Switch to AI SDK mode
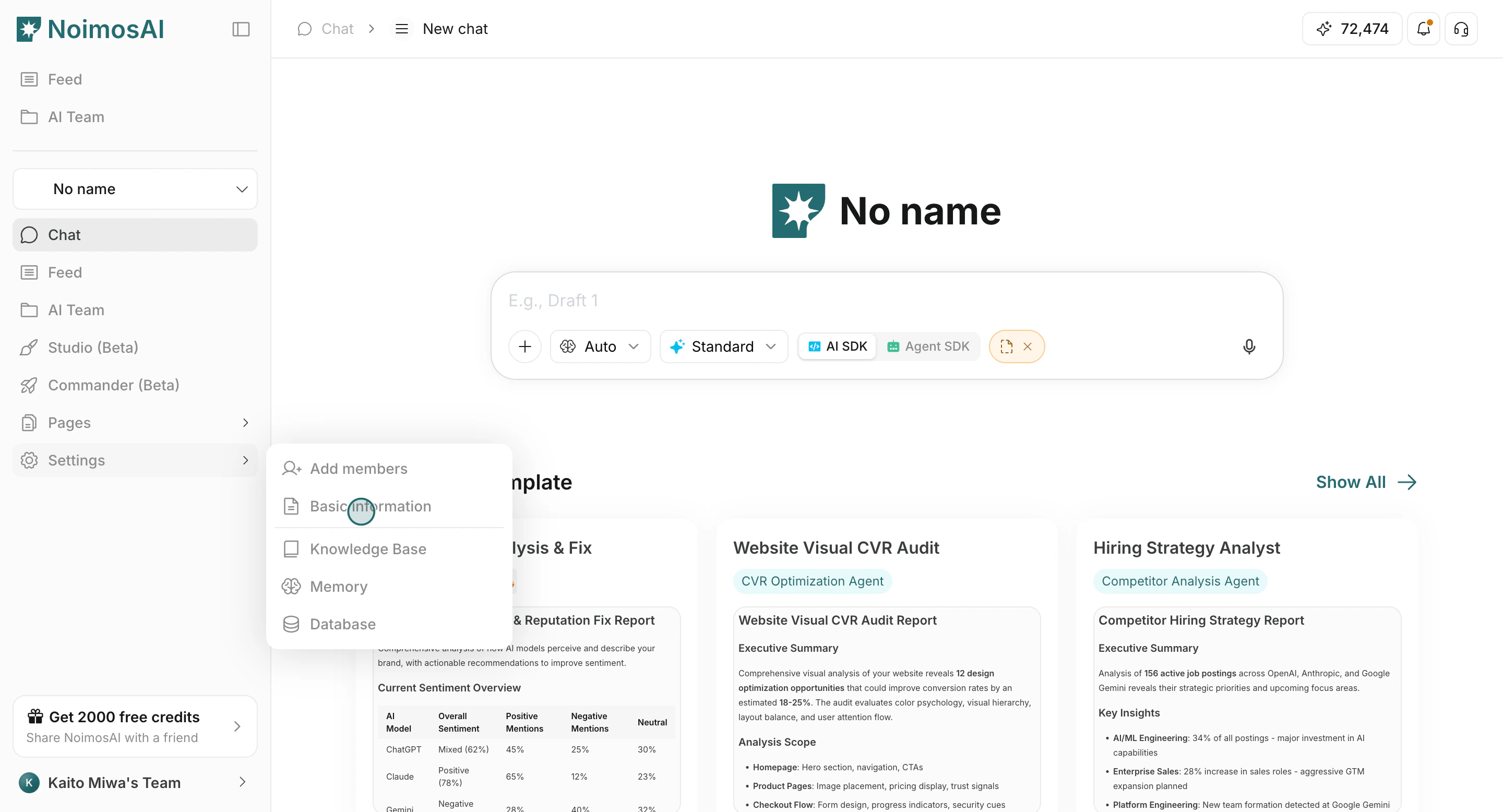The image size is (1503, 812). tap(837, 347)
